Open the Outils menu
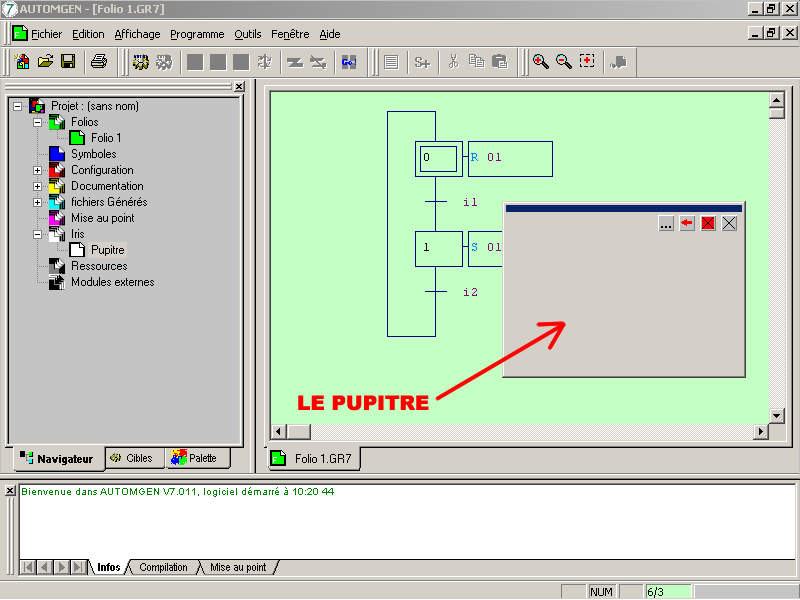 point(247,34)
